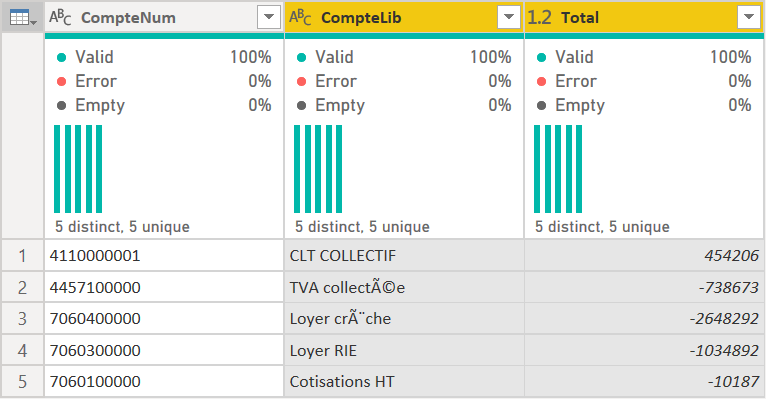Open the table options menu icon
766x399 pixels.
22,19
